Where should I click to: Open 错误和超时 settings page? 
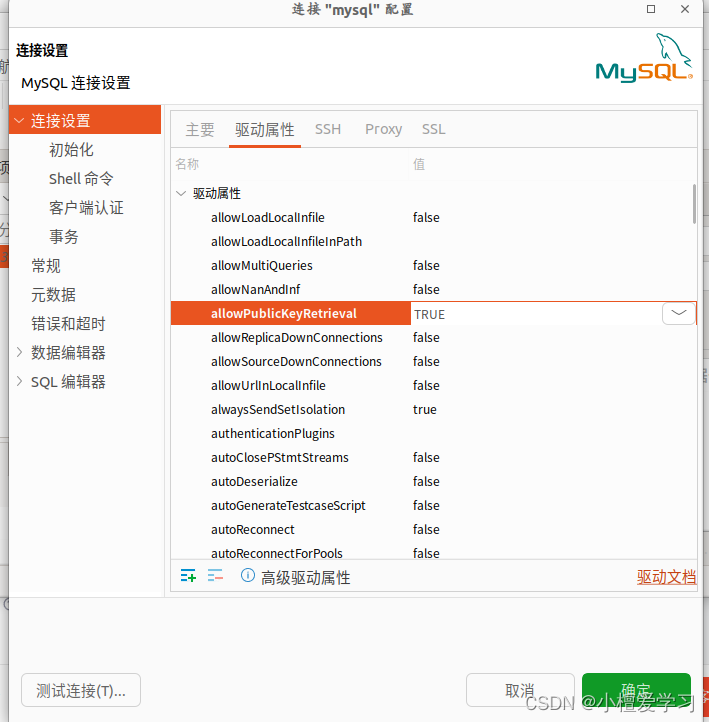pyautogui.click(x=68, y=324)
